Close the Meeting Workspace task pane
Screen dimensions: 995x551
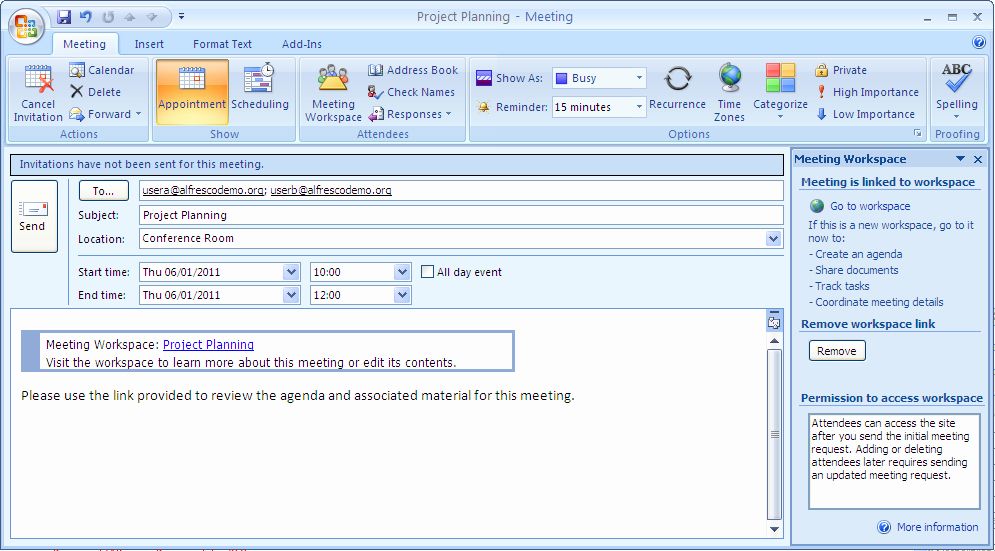[978, 159]
